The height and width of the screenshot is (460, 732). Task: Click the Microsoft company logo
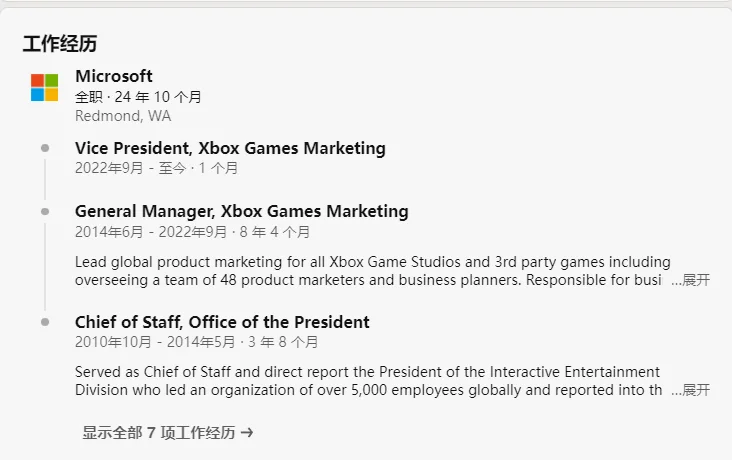click(44, 87)
